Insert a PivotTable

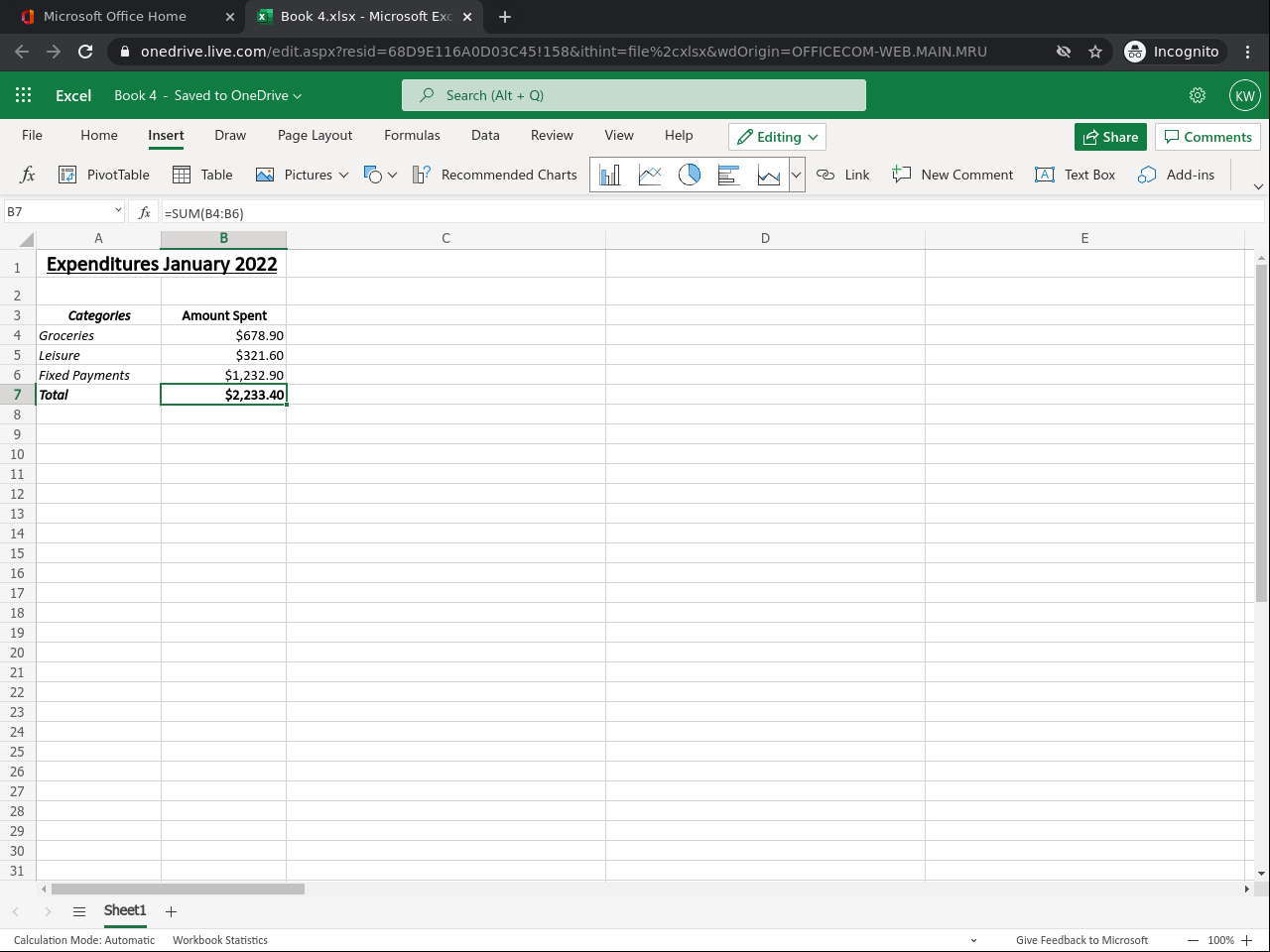point(104,175)
